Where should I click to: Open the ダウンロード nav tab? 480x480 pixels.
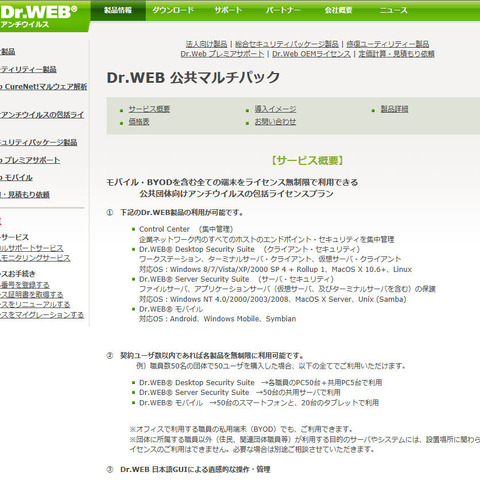[x=173, y=10]
